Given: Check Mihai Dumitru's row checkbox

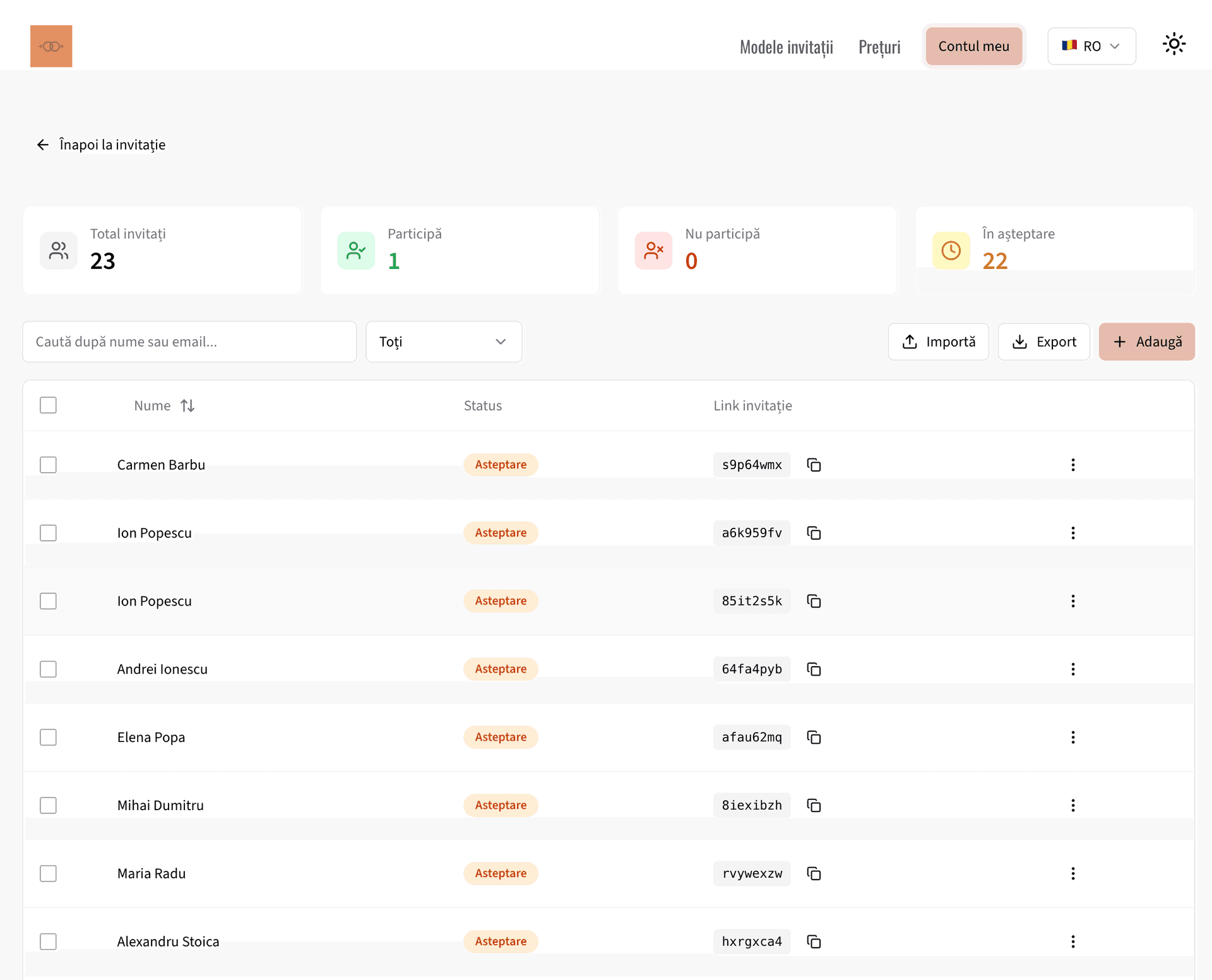Looking at the screenshot, I should [x=48, y=805].
